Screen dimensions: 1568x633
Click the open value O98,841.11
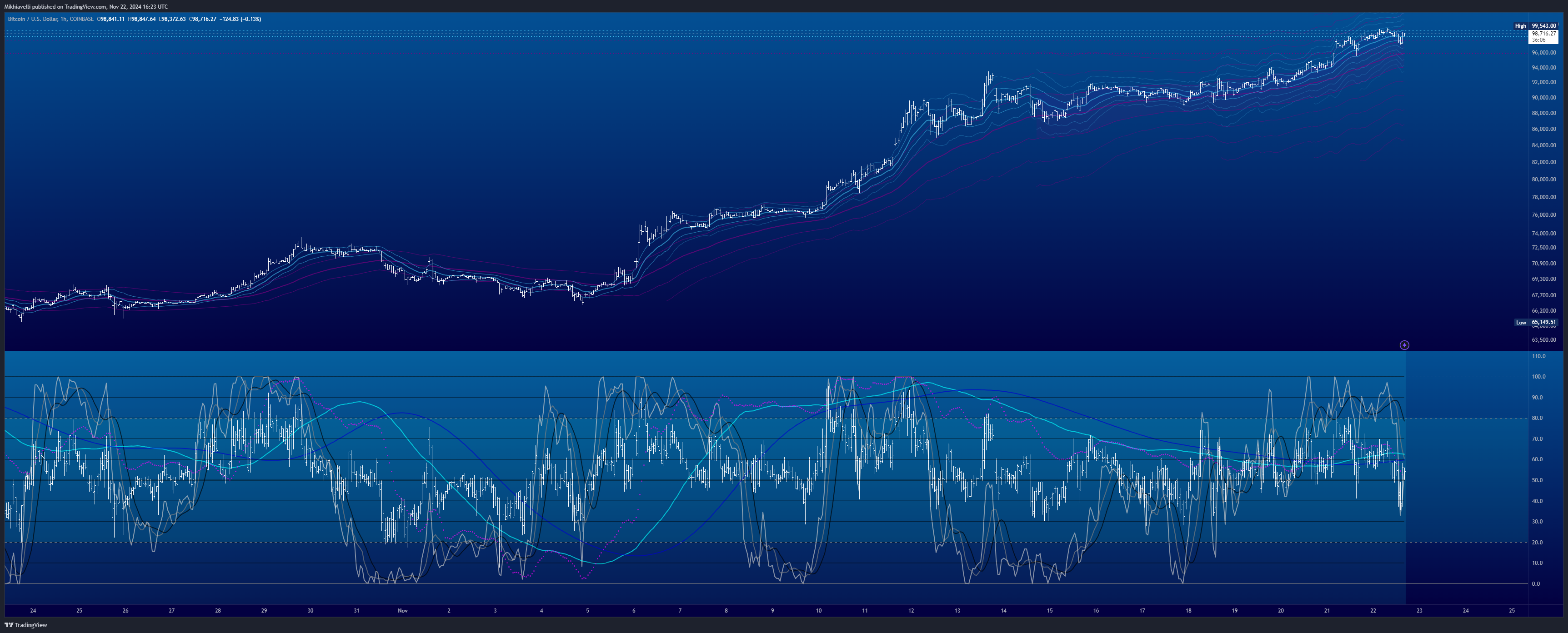click(111, 19)
